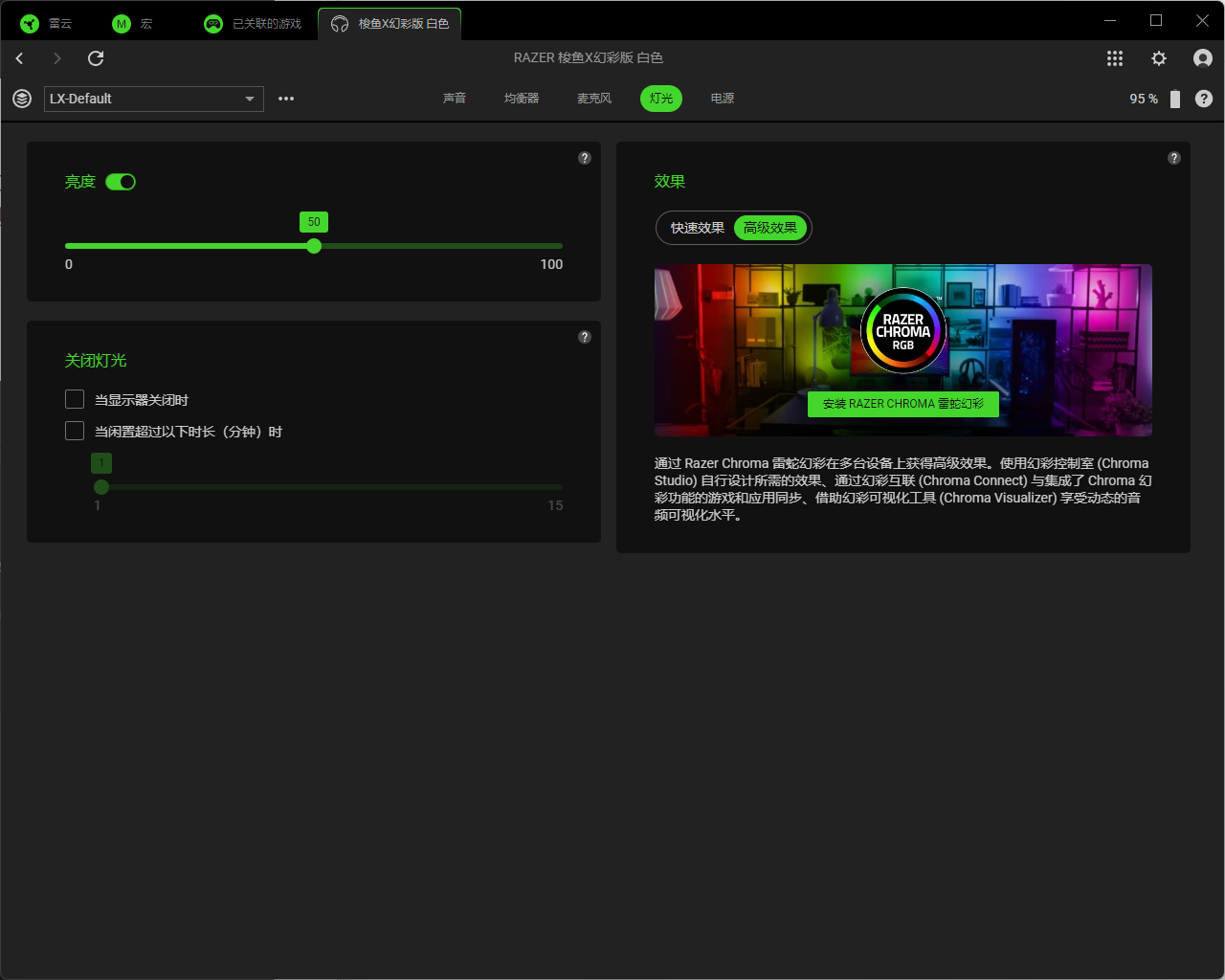1225x980 pixels.
Task: Click the back navigation arrow
Action: tap(19, 58)
